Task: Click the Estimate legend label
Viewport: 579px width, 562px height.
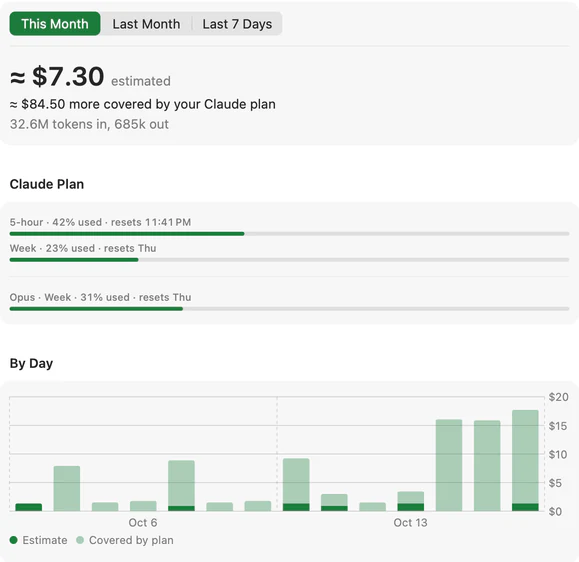Action: pos(45,540)
